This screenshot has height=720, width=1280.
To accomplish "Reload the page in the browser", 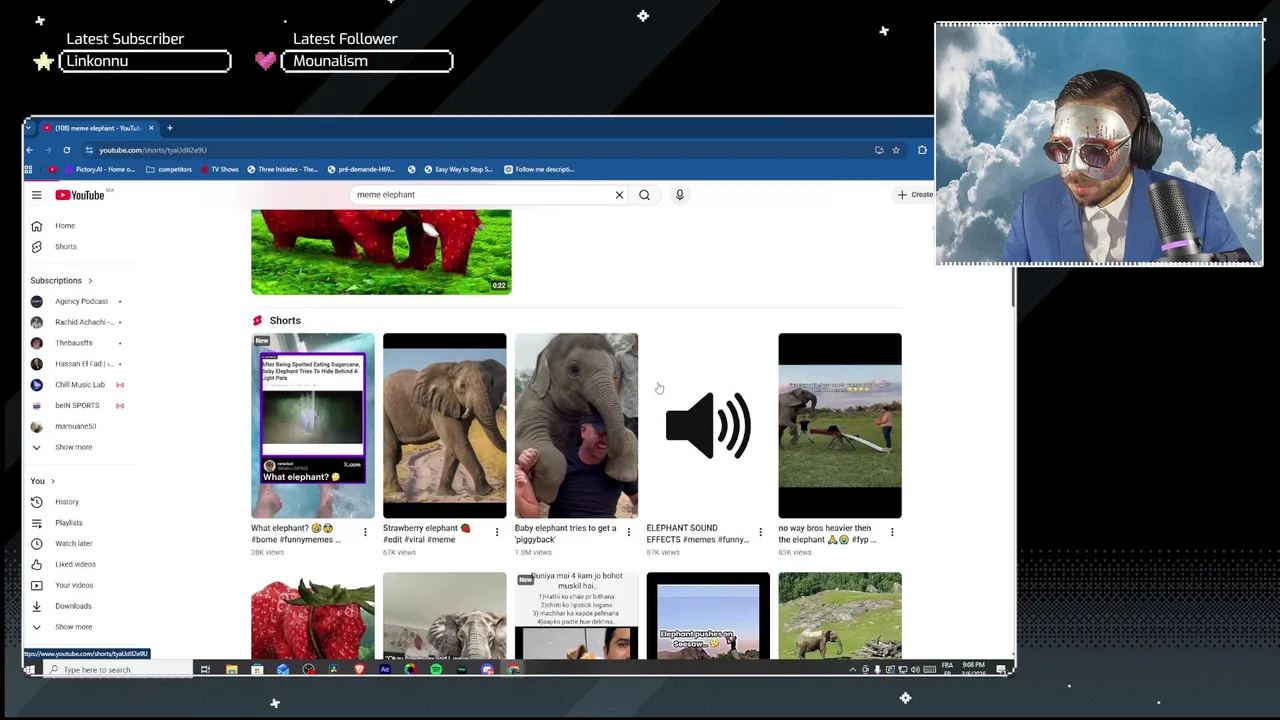I will coord(67,150).
